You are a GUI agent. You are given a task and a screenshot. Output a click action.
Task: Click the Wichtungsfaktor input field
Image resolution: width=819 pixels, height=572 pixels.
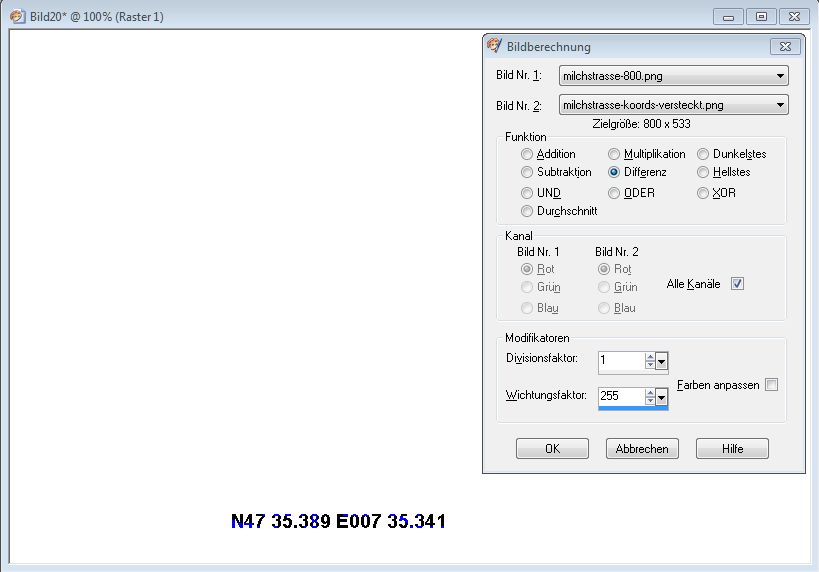(621, 396)
